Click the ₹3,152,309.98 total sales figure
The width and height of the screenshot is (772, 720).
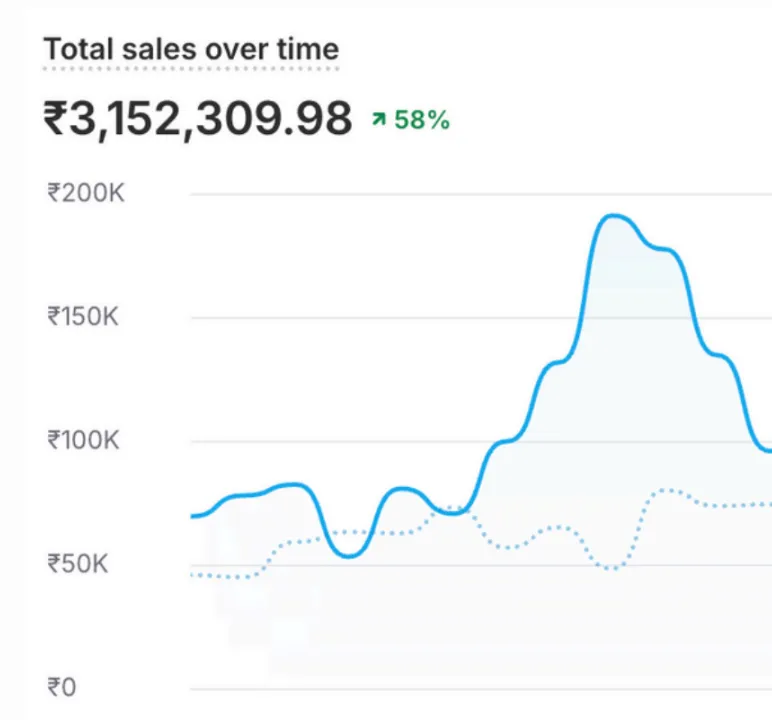click(198, 119)
